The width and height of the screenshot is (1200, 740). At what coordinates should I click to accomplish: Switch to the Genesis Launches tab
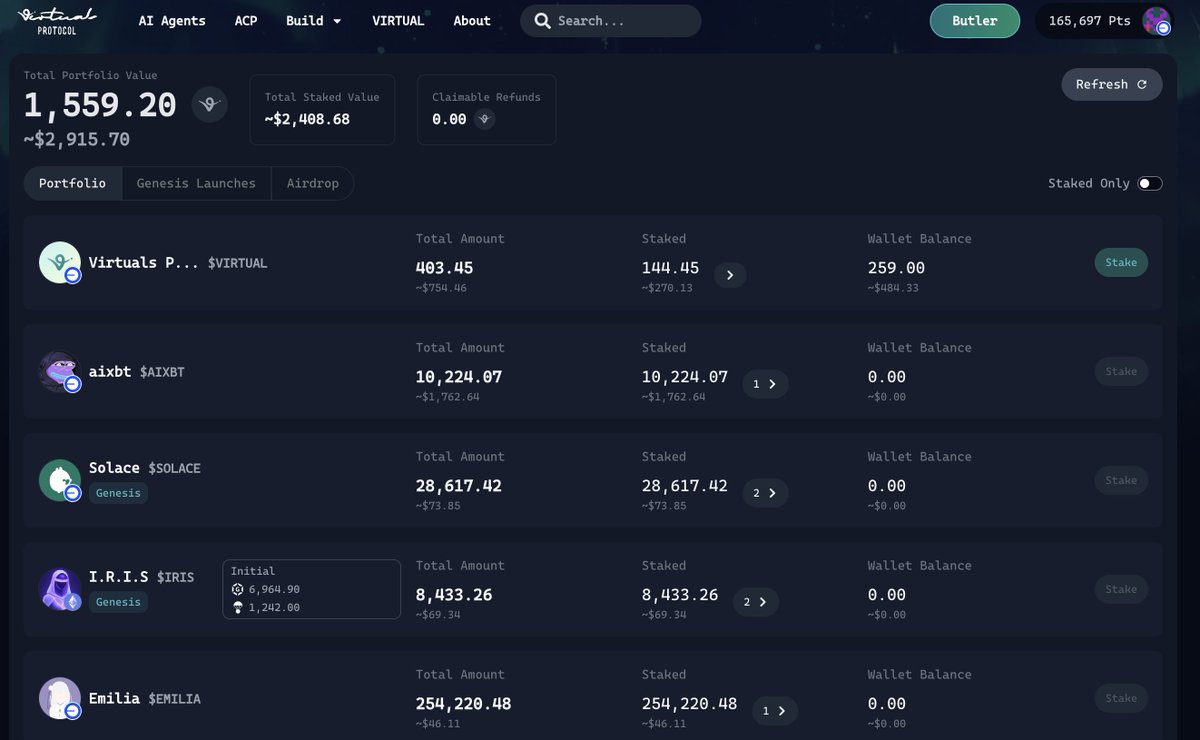point(196,183)
